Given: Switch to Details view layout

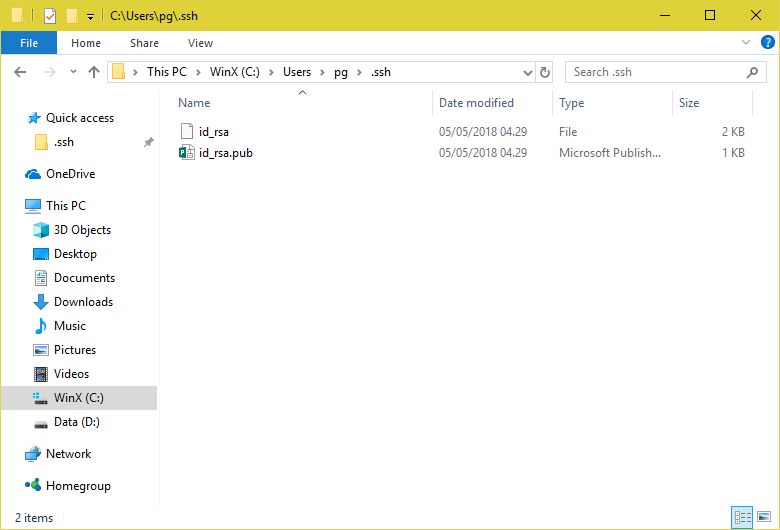Looking at the screenshot, I should (742, 517).
